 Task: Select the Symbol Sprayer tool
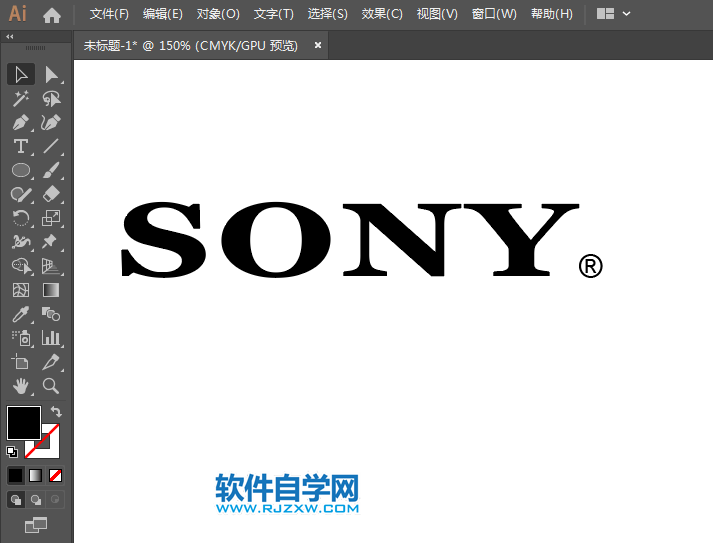(x=21, y=338)
